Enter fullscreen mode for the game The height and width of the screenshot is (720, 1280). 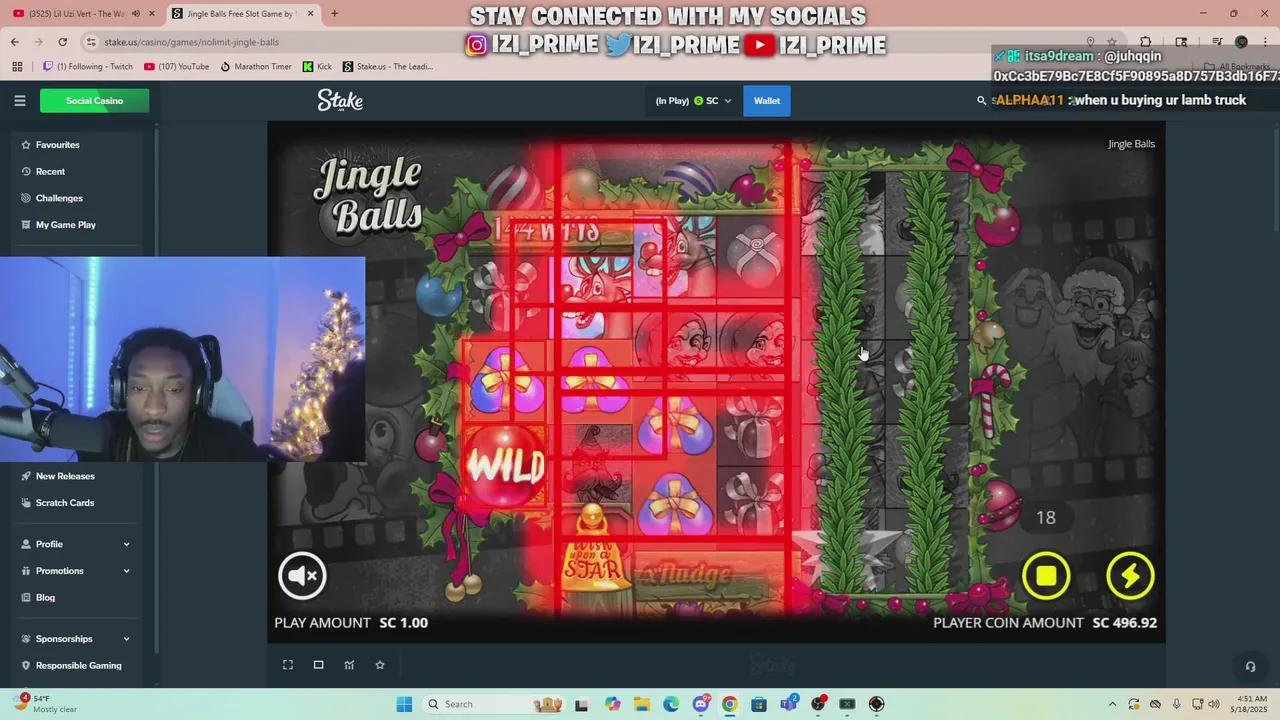pyautogui.click(x=288, y=665)
